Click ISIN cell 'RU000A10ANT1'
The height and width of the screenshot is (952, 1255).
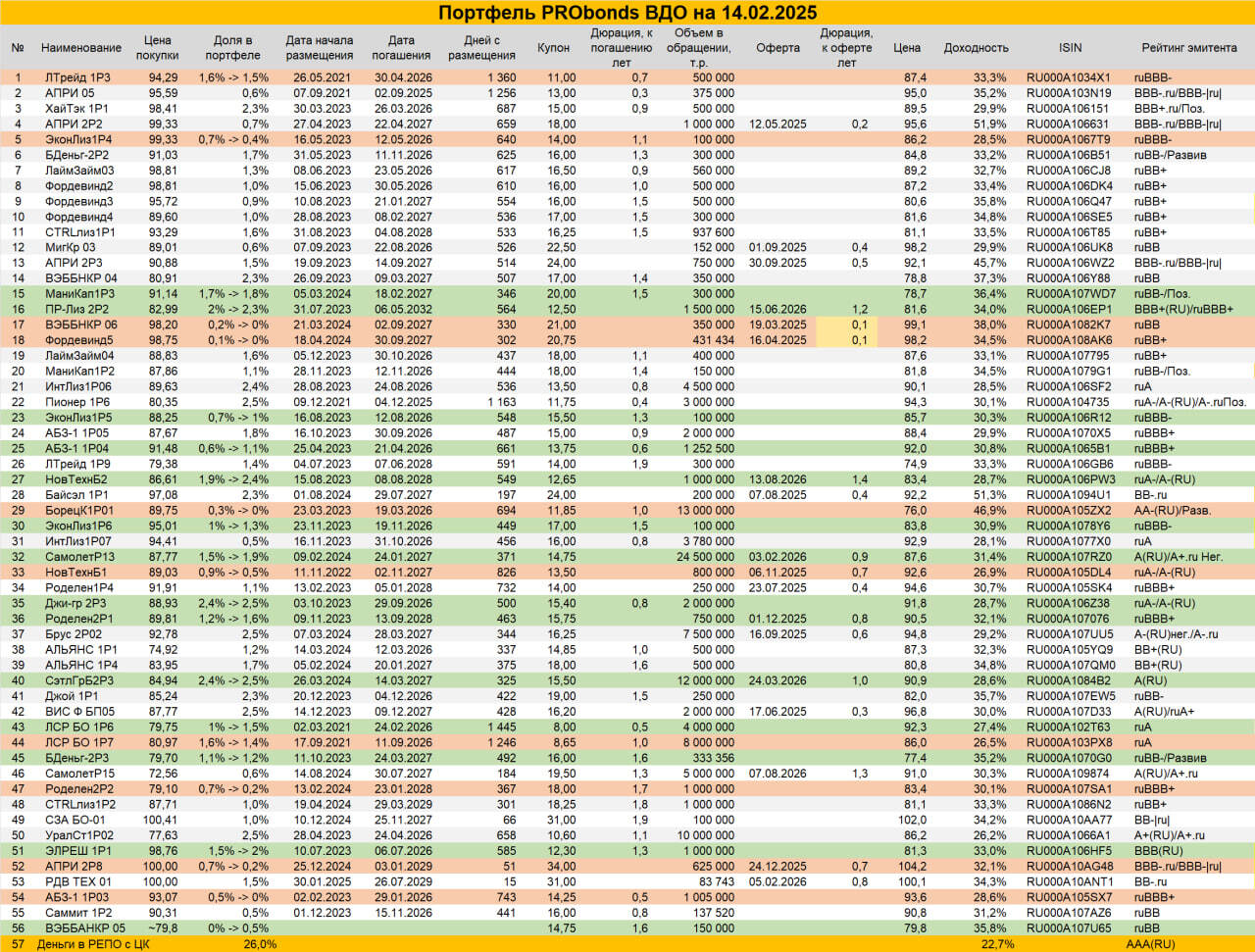[1069, 882]
